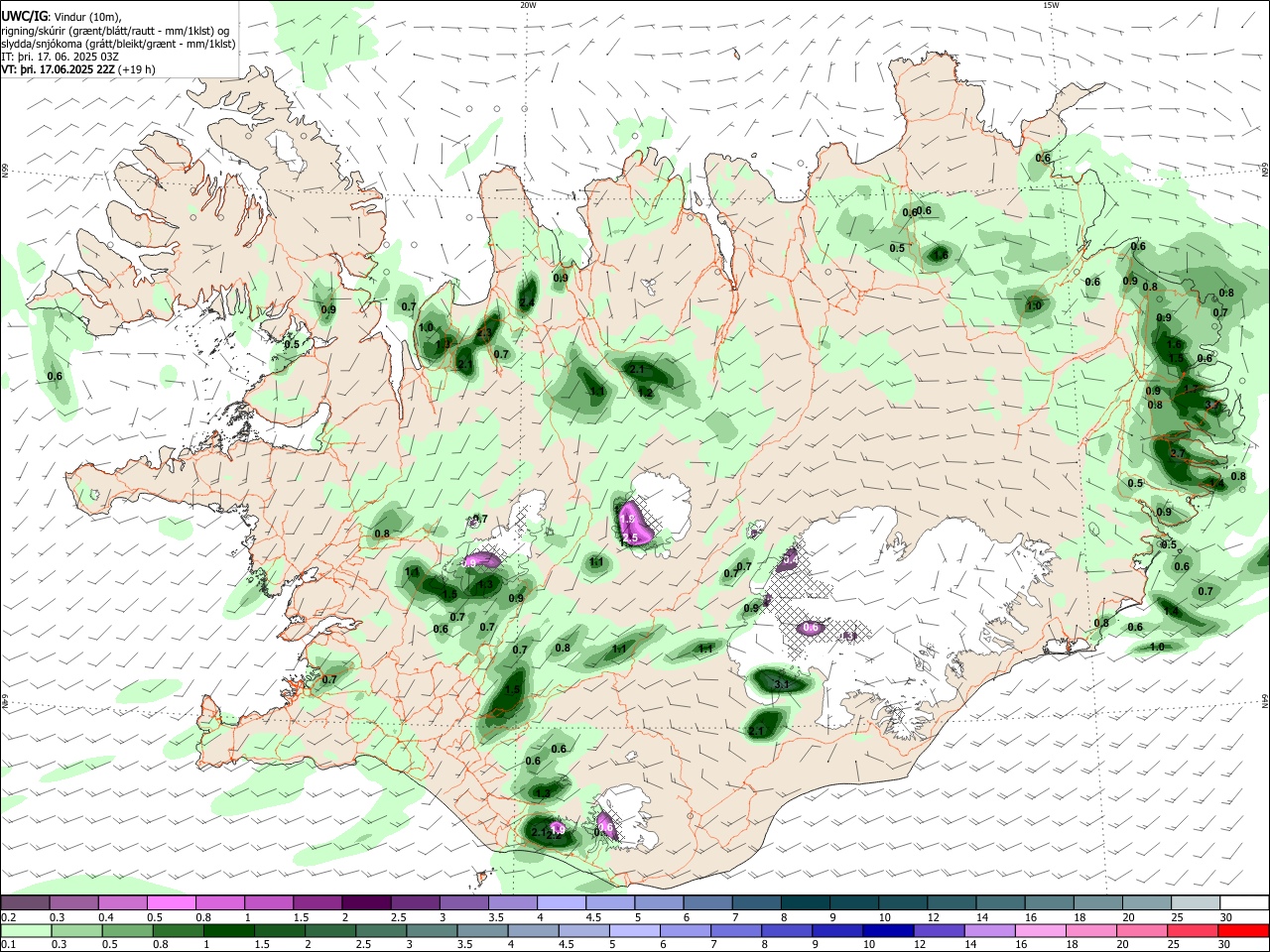Click the '20W' longitude label at the map top
Viewport: 1270px width, 952px height.
coord(528,5)
